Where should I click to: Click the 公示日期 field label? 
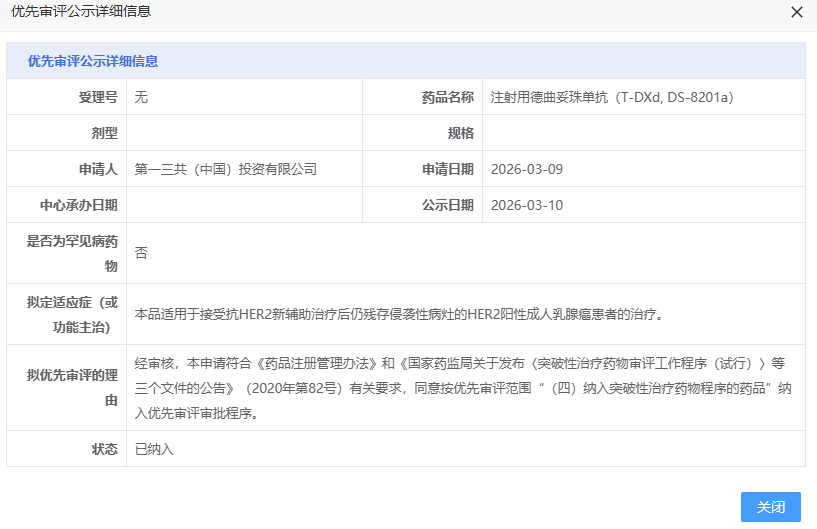(x=447, y=205)
